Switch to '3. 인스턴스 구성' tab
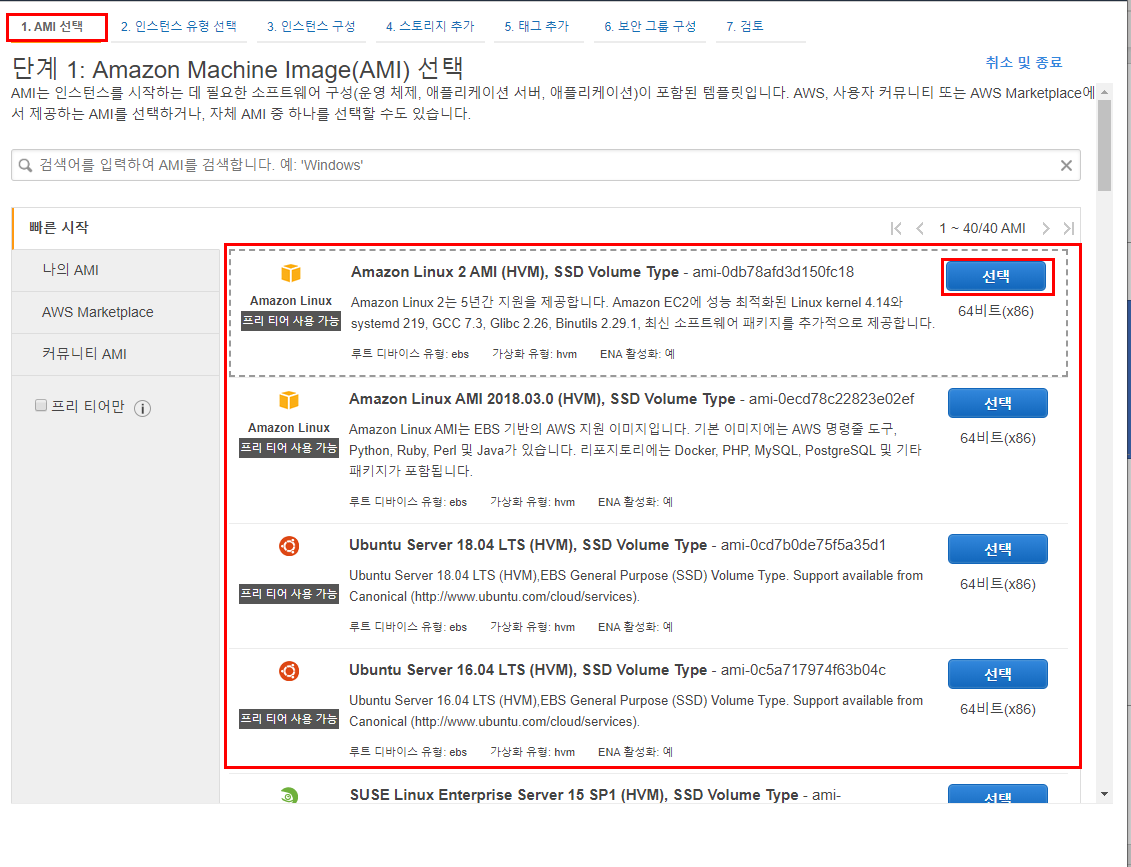The width and height of the screenshot is (1131, 867). [x=311, y=27]
